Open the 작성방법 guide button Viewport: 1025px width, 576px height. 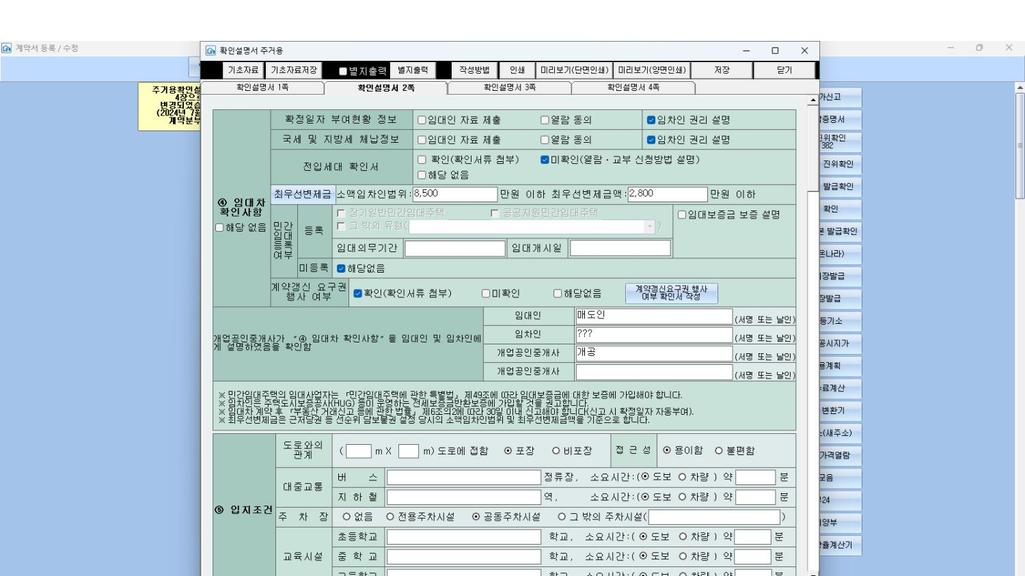[x=474, y=70]
